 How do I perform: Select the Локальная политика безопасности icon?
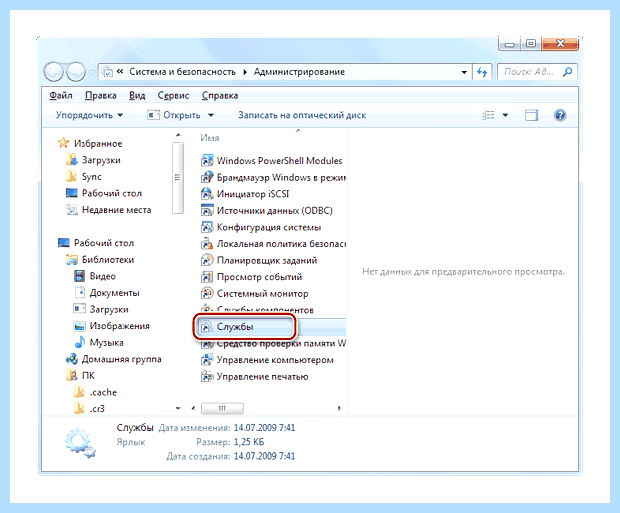click(207, 244)
